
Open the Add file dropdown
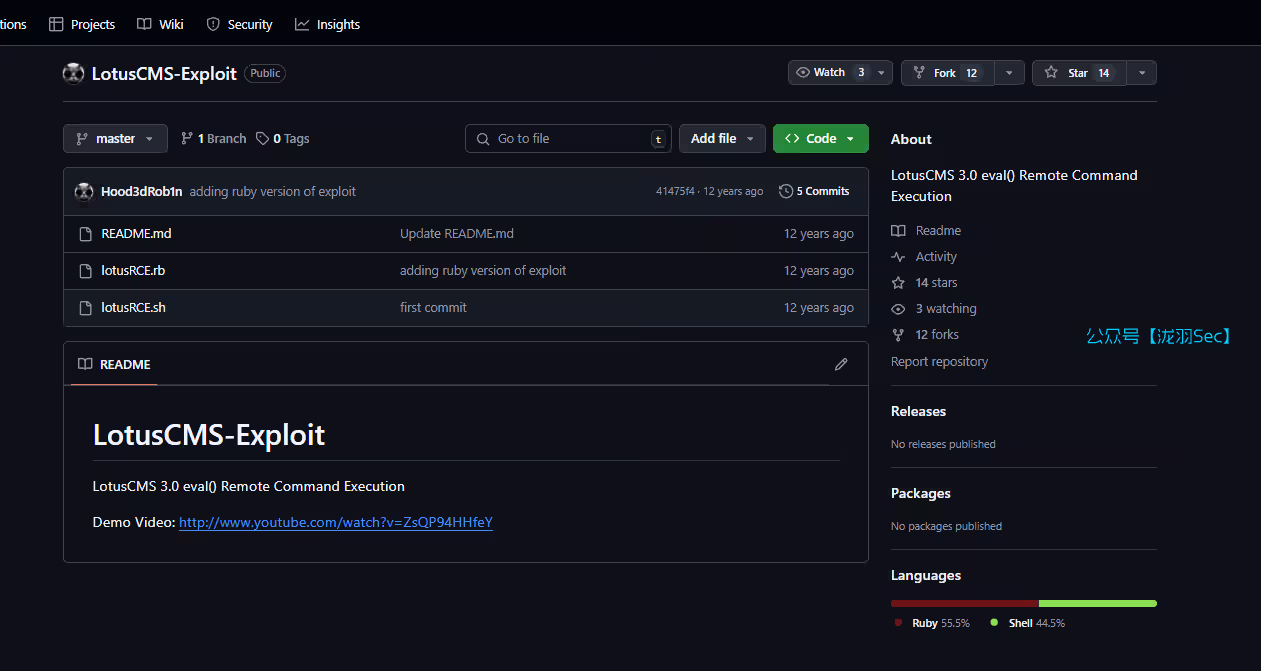[722, 139]
